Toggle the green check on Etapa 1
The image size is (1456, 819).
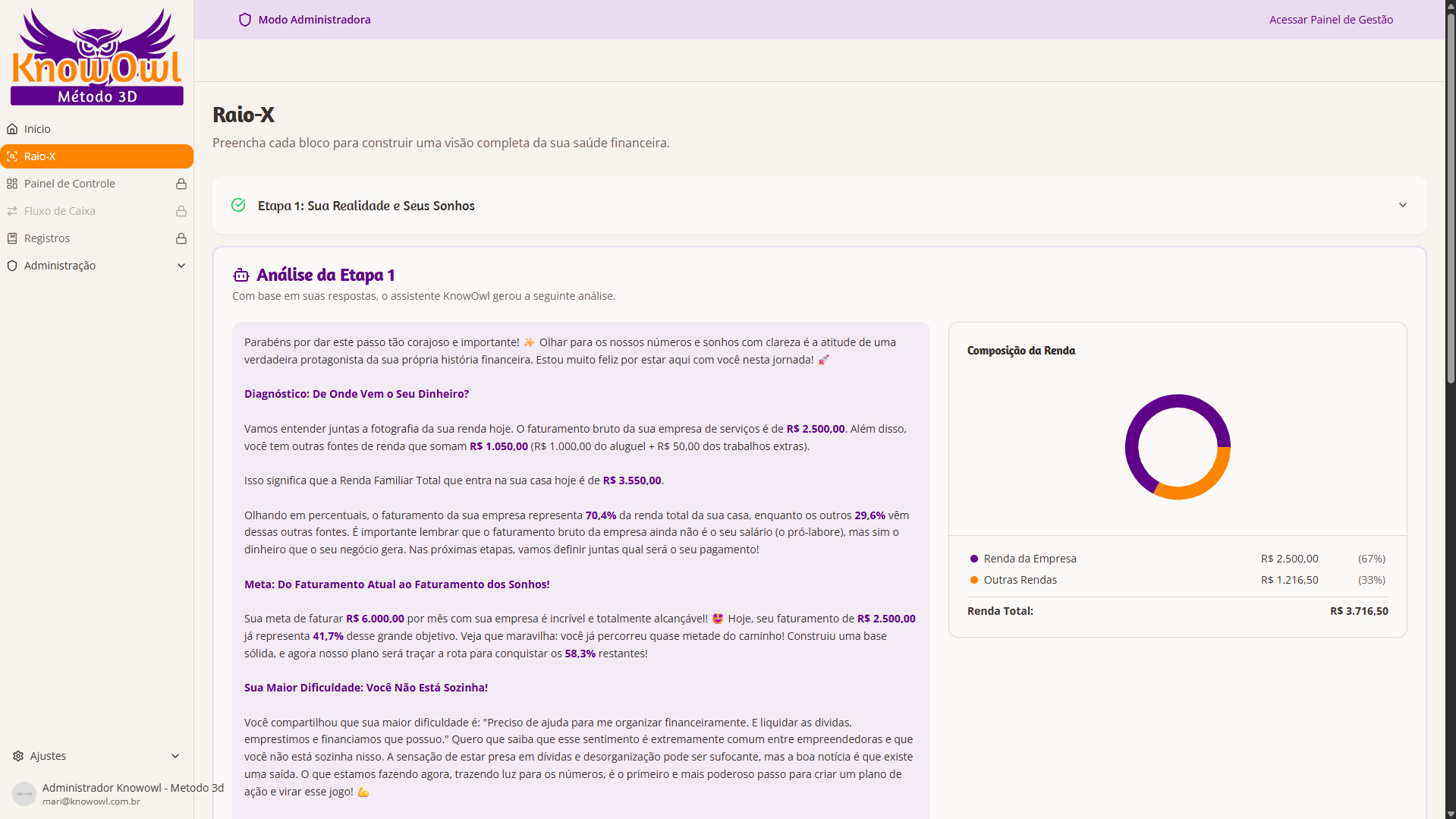238,205
